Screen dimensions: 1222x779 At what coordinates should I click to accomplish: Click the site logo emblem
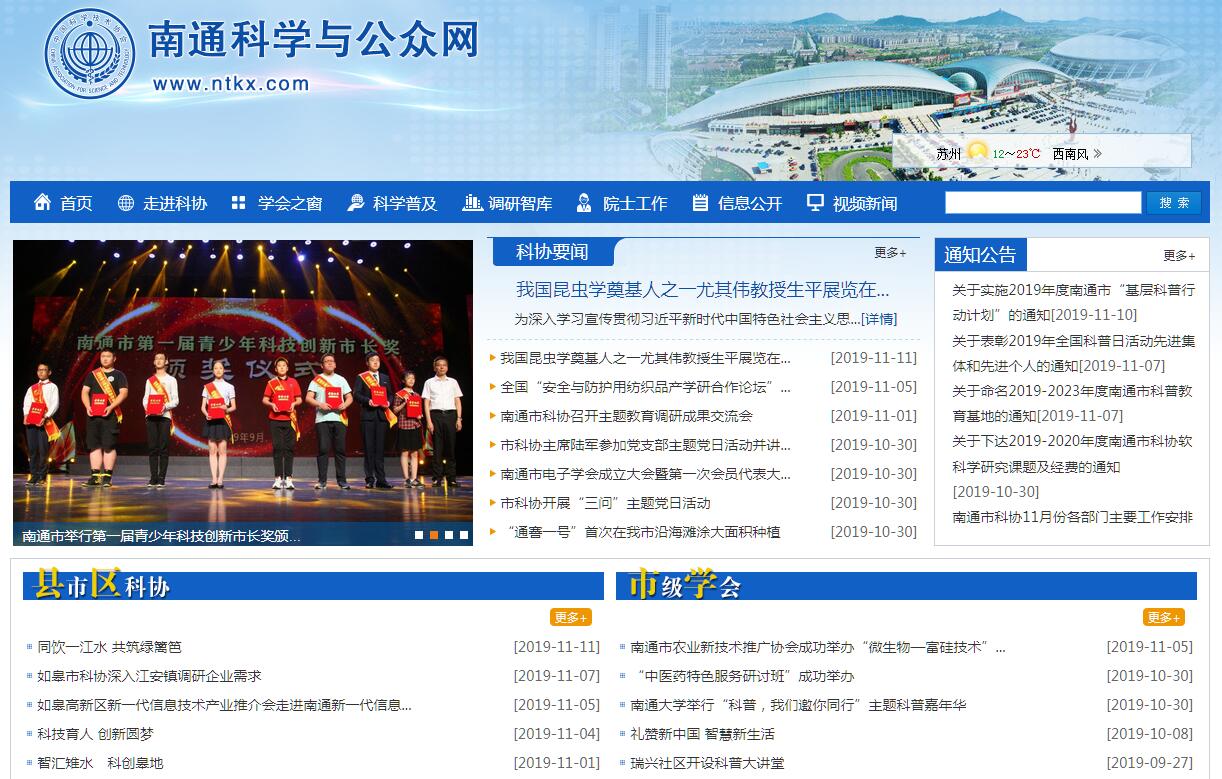pyautogui.click(x=89, y=54)
